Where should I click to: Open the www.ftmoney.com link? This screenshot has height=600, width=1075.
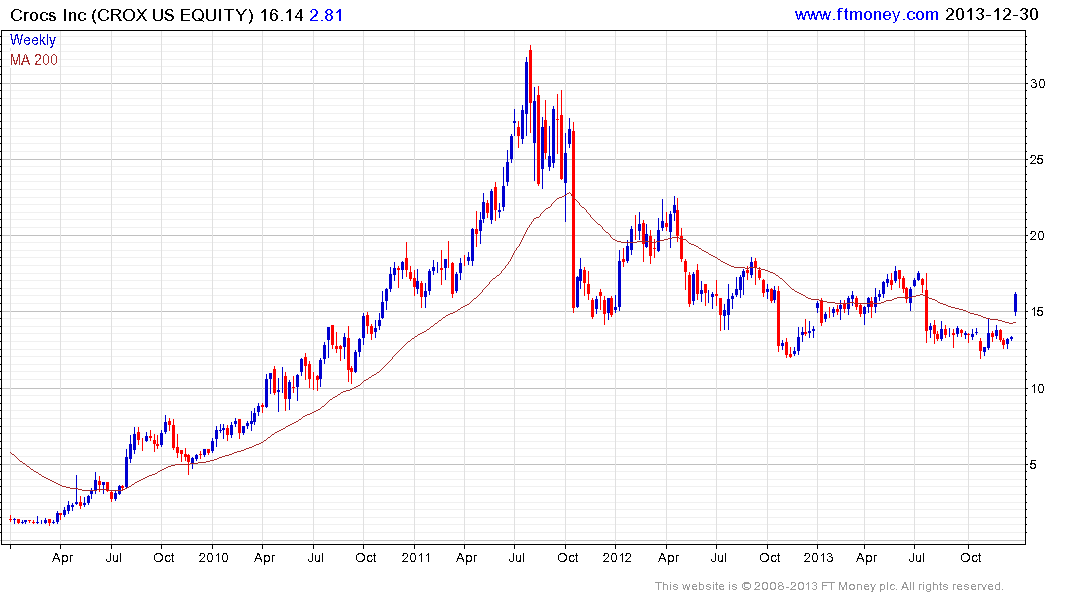(x=866, y=14)
